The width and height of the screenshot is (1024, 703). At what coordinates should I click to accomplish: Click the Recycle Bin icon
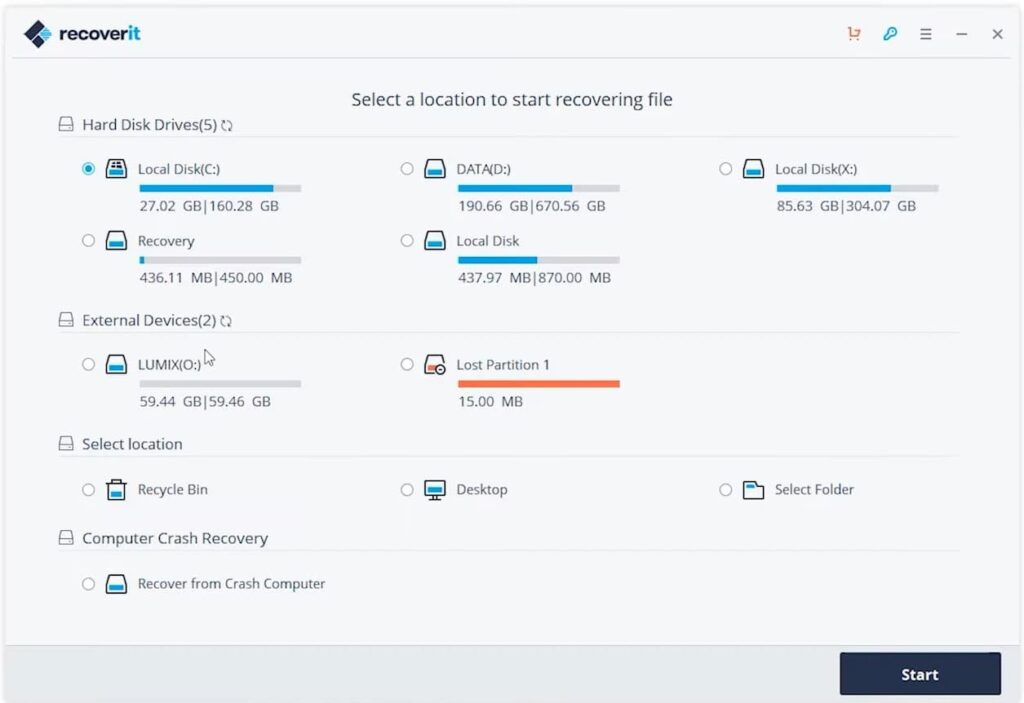[x=115, y=489]
